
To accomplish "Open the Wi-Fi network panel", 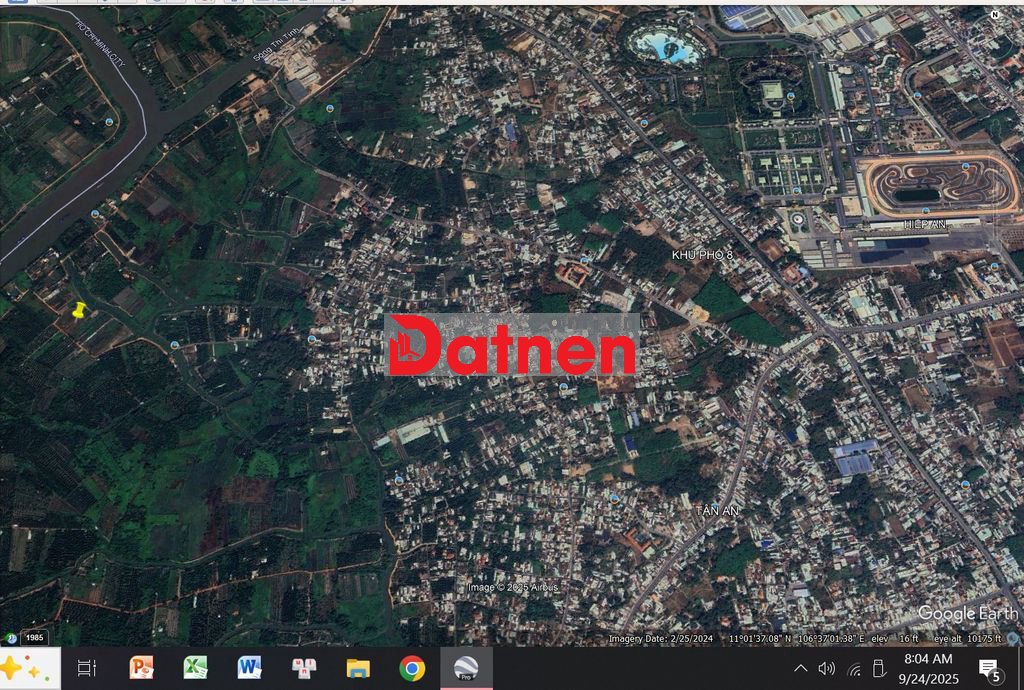I will (x=853, y=668).
